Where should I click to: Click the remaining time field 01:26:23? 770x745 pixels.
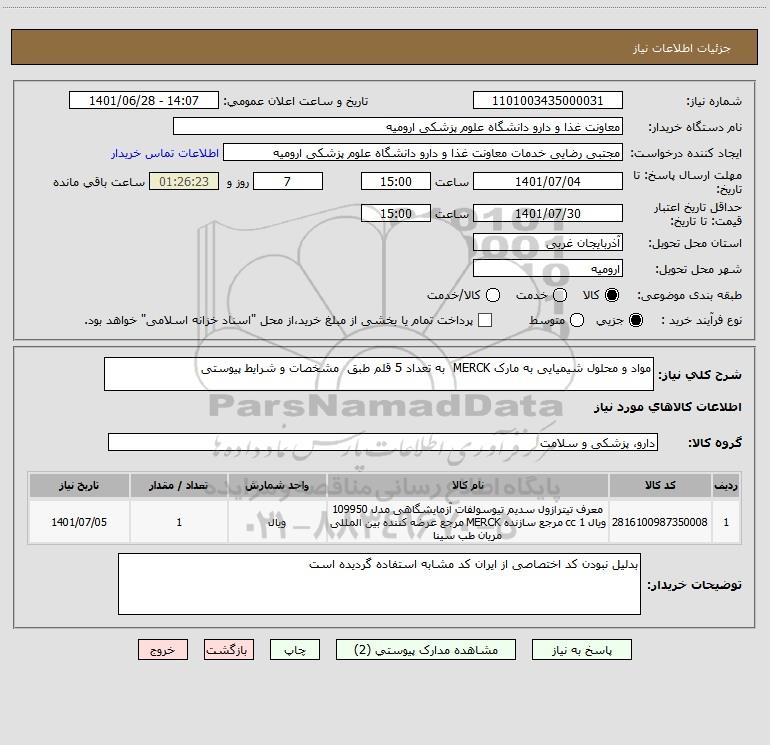tap(184, 181)
